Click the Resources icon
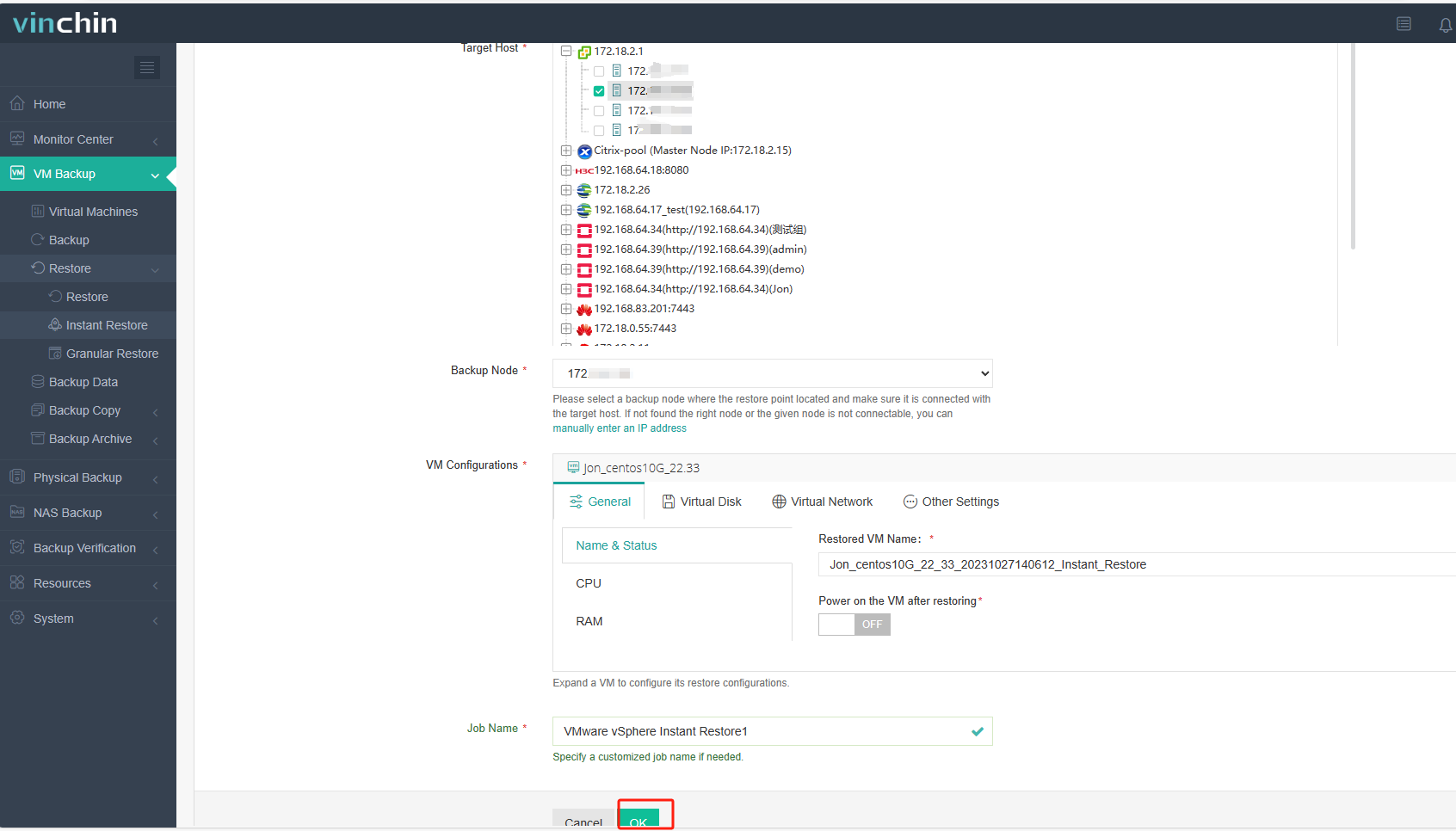The image size is (1456, 831). (17, 582)
